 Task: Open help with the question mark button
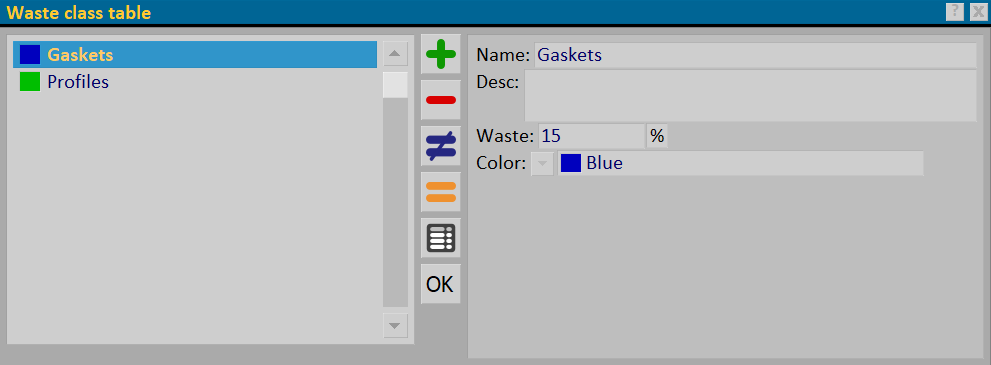954,12
